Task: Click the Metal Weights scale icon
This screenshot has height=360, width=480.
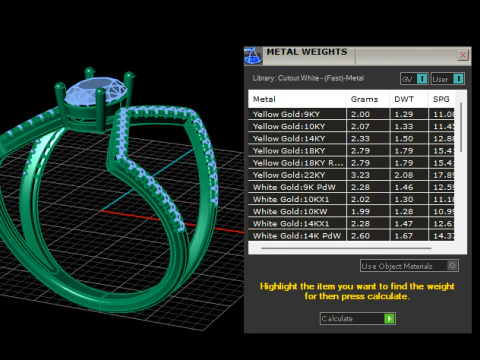Action: click(253, 56)
